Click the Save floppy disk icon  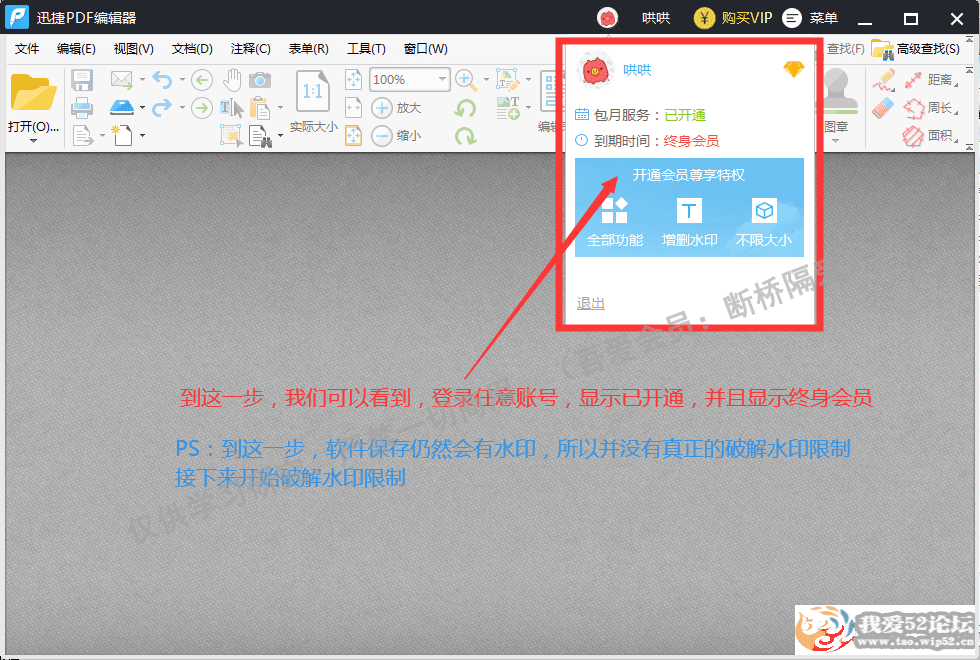click(x=82, y=80)
